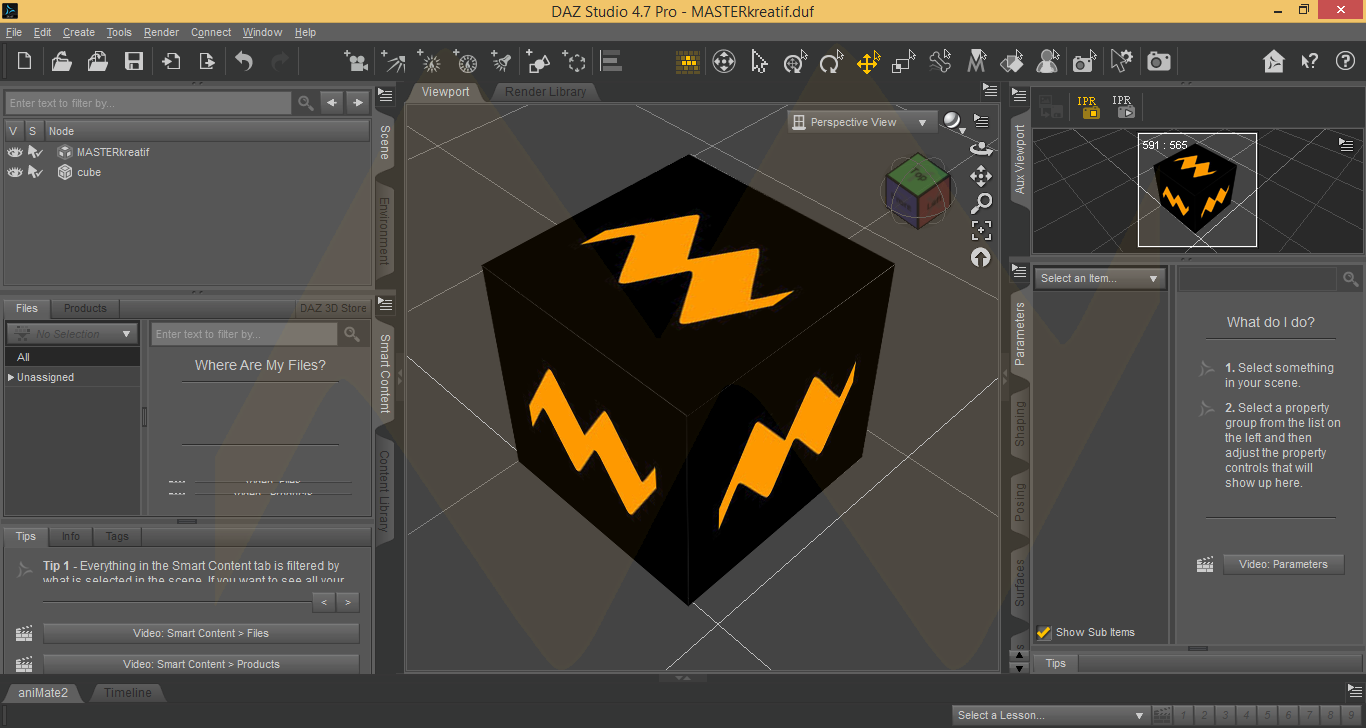This screenshot has width=1366, height=728.
Task: Select the ActivePose bone tool
Action: 939,62
